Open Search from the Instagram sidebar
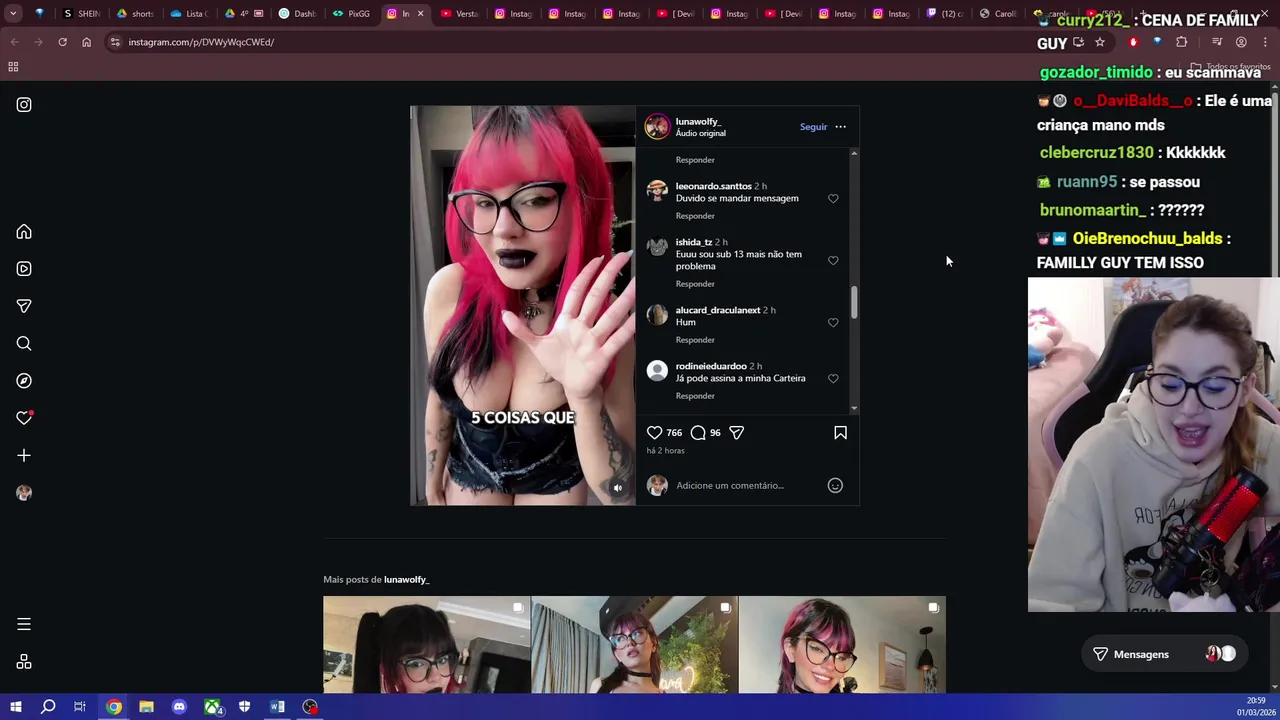 24,344
